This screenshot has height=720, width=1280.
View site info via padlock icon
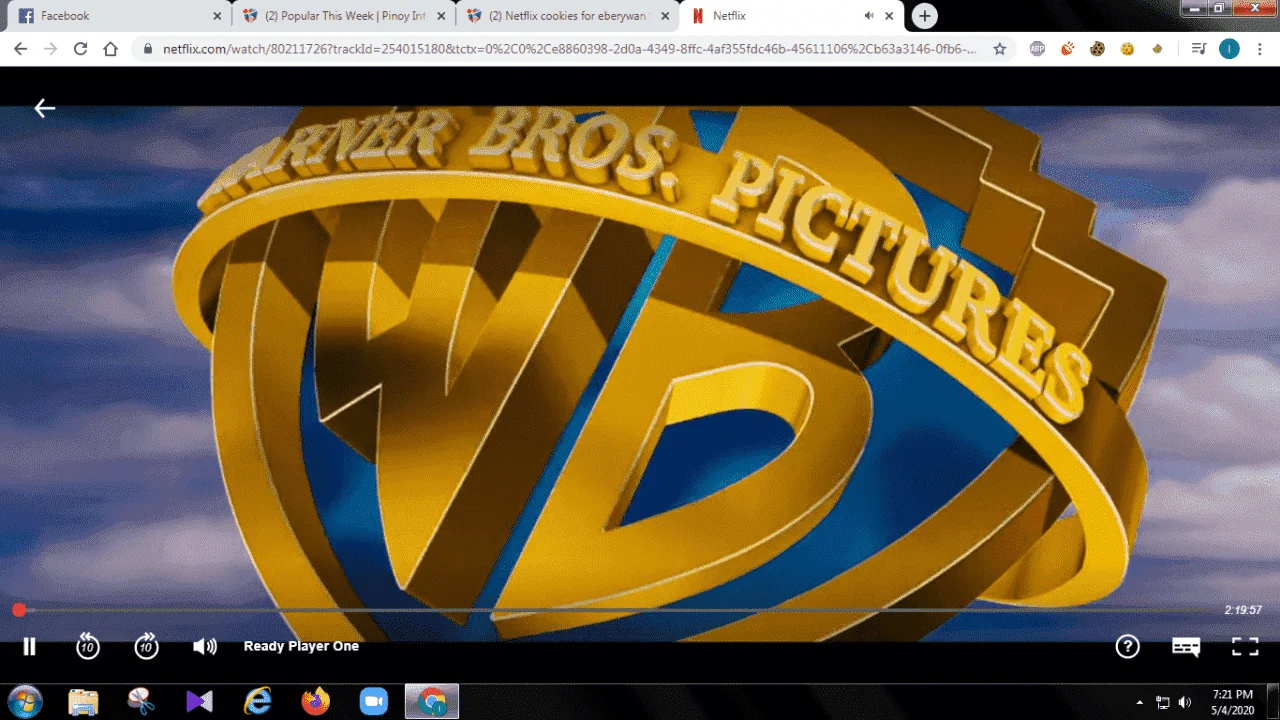coord(148,48)
